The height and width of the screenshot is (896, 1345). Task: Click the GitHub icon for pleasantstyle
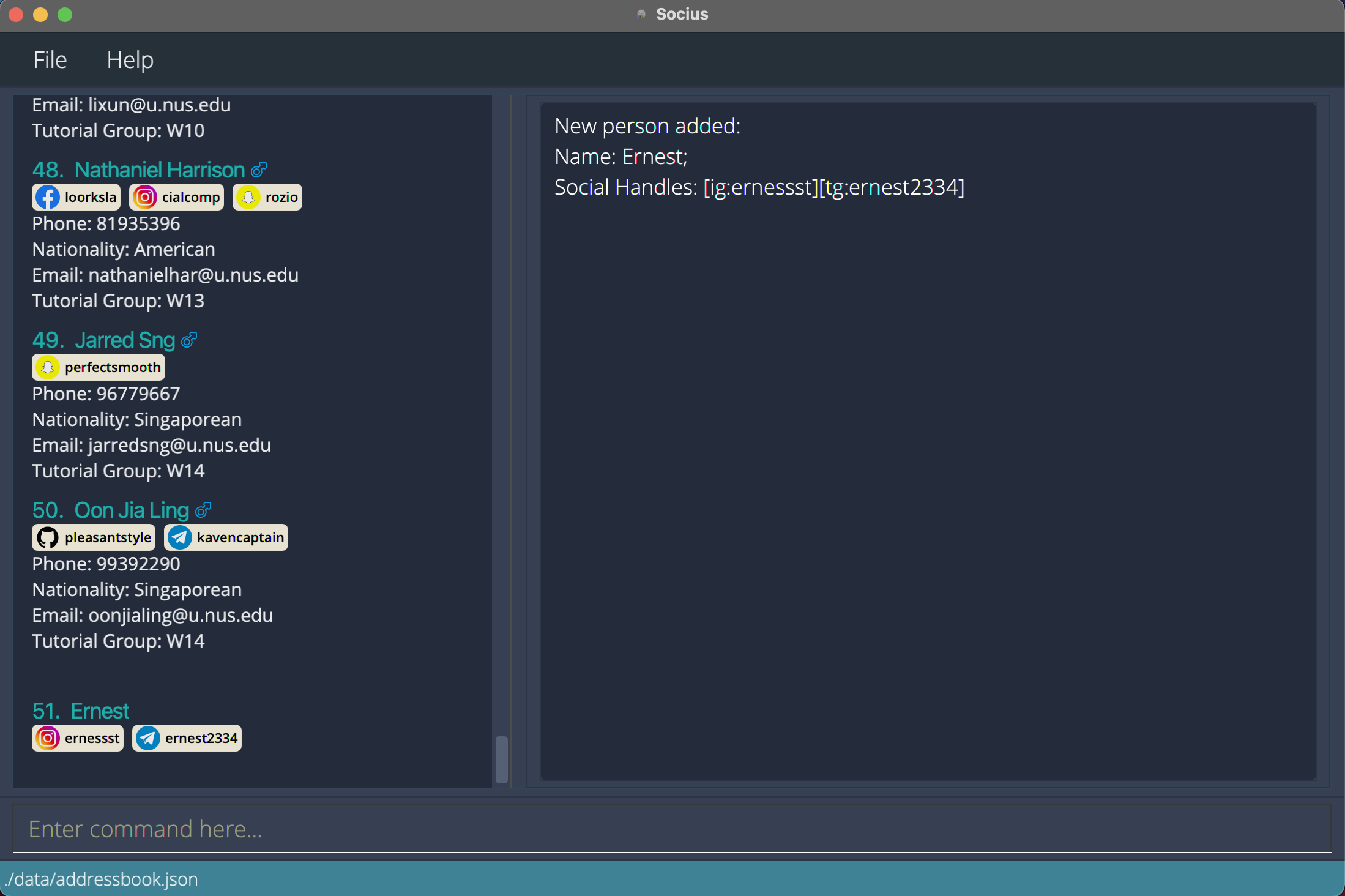(x=48, y=537)
